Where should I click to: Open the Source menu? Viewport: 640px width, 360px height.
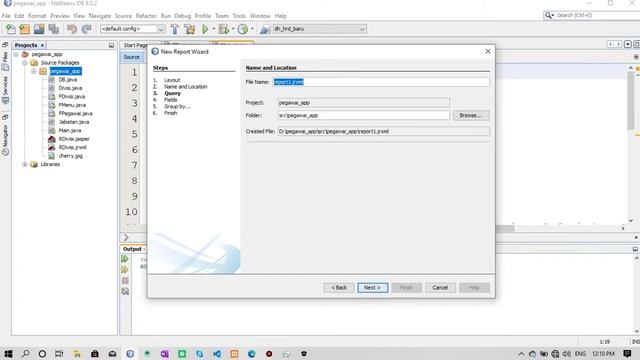coord(123,16)
